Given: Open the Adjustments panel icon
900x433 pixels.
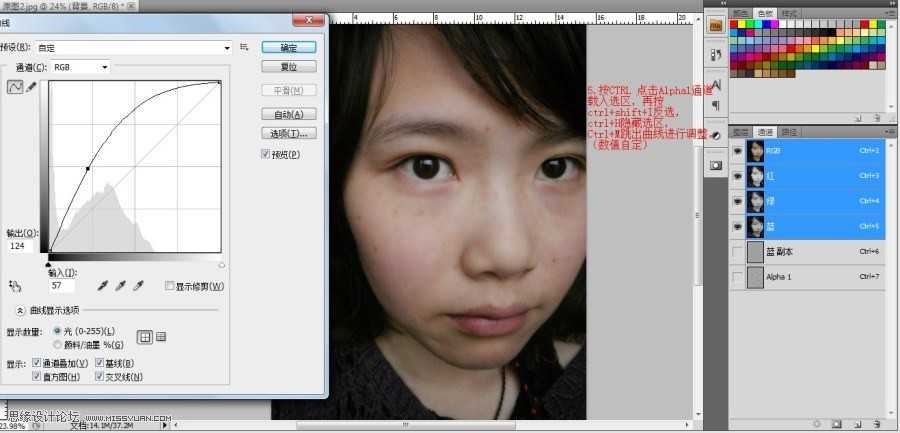Looking at the screenshot, I should click(716, 135).
